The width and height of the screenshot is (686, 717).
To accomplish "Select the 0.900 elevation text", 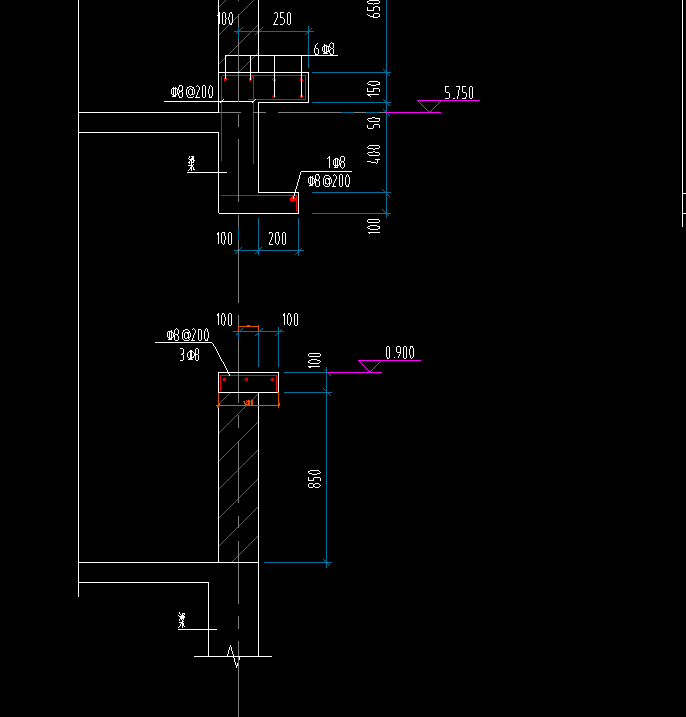I will 400,353.
